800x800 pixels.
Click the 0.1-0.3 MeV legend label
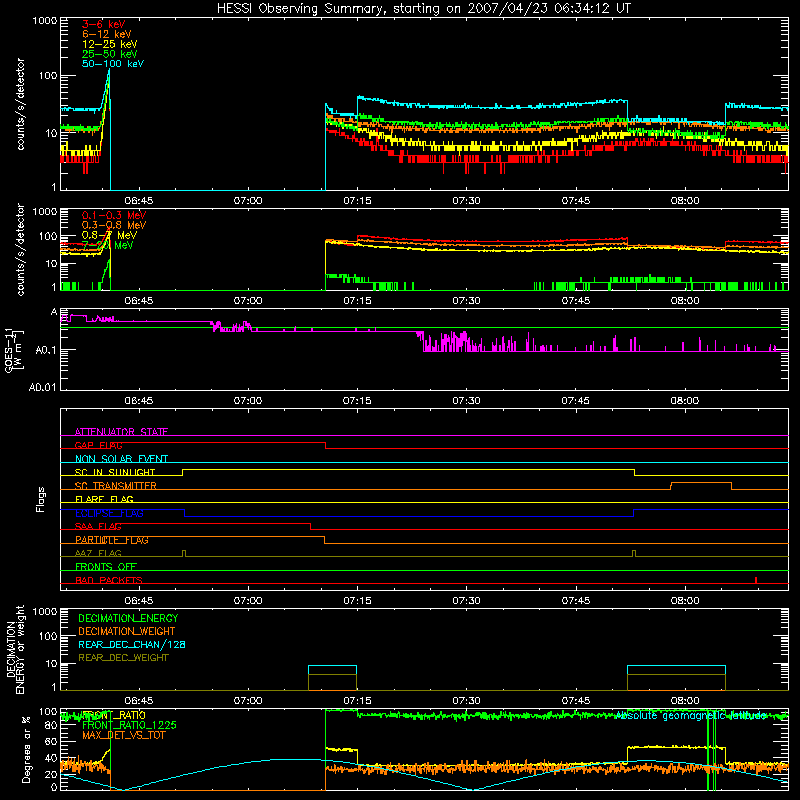tap(114, 215)
